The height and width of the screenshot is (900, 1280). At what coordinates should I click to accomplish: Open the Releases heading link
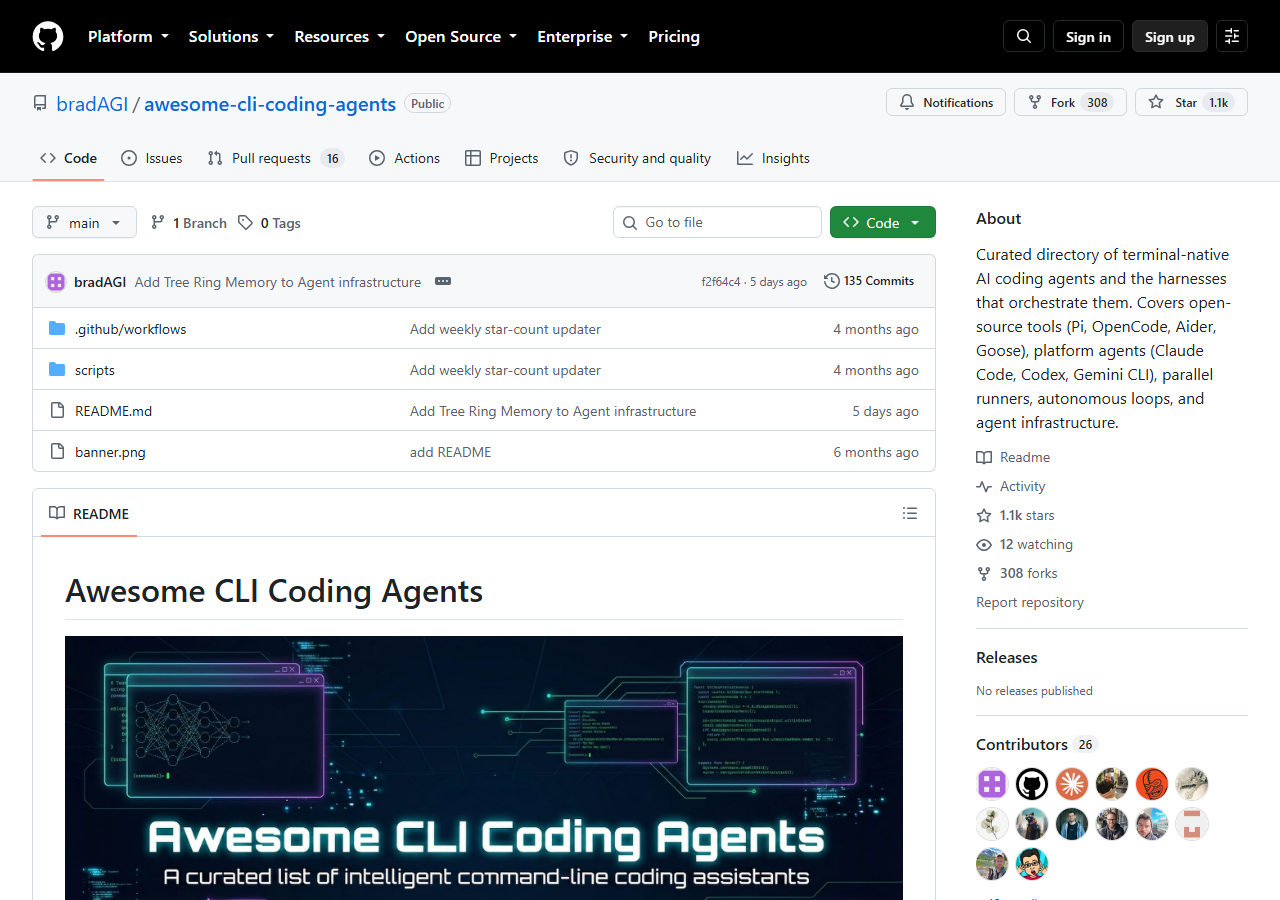1006,657
